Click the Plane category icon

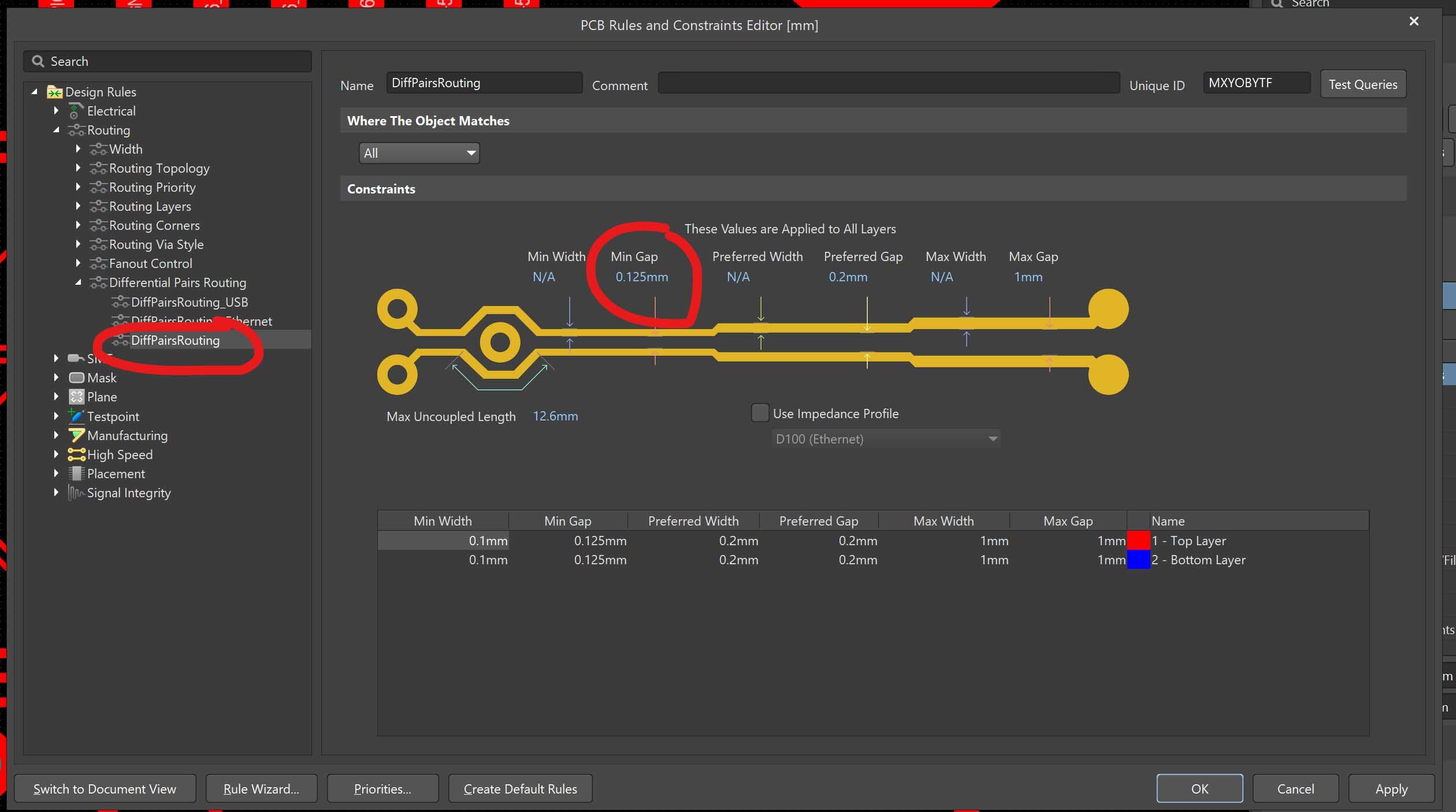[76, 397]
